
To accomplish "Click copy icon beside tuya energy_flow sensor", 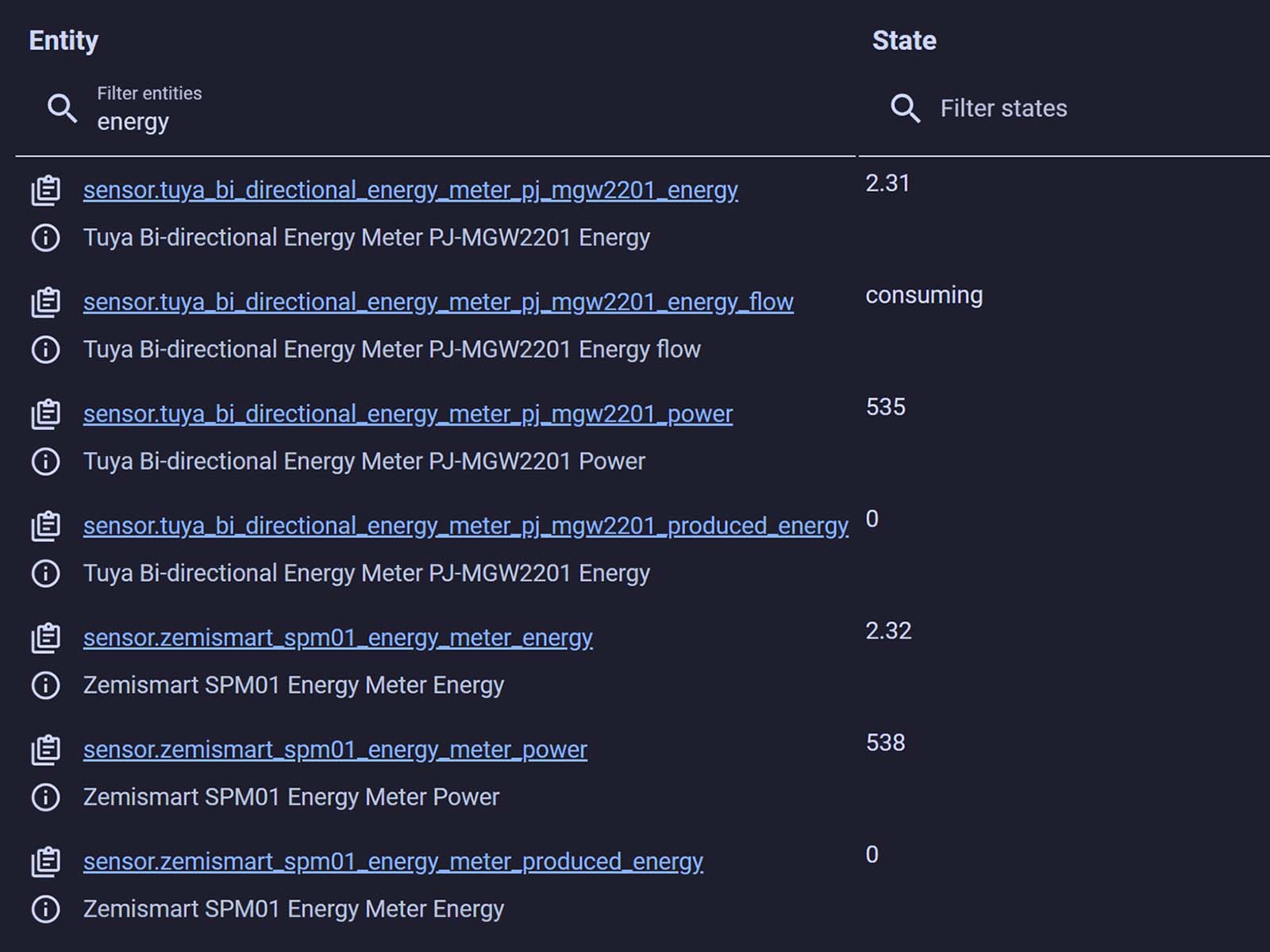I will click(45, 302).
